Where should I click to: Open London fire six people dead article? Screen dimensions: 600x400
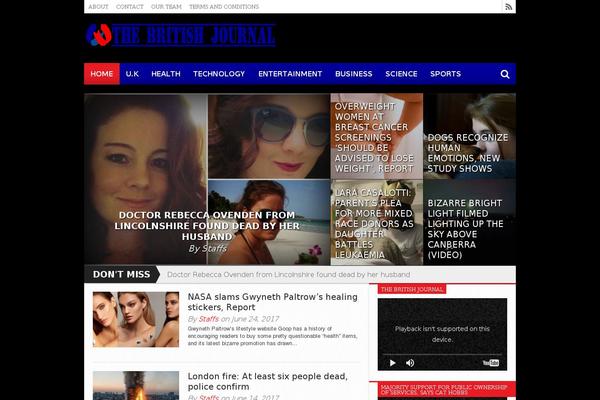coord(267,381)
